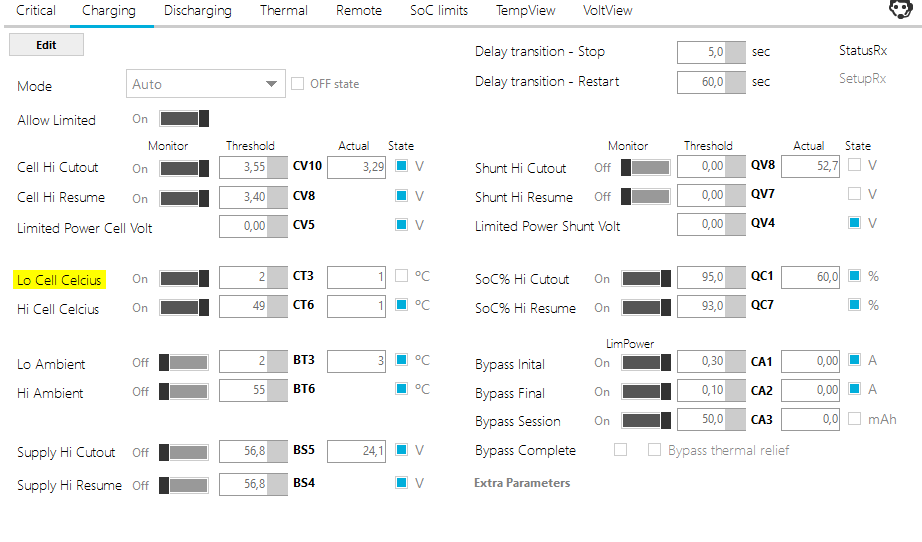Tick the Bypass Complete checkbox
Screen dimensions: 922x542
coord(620,450)
